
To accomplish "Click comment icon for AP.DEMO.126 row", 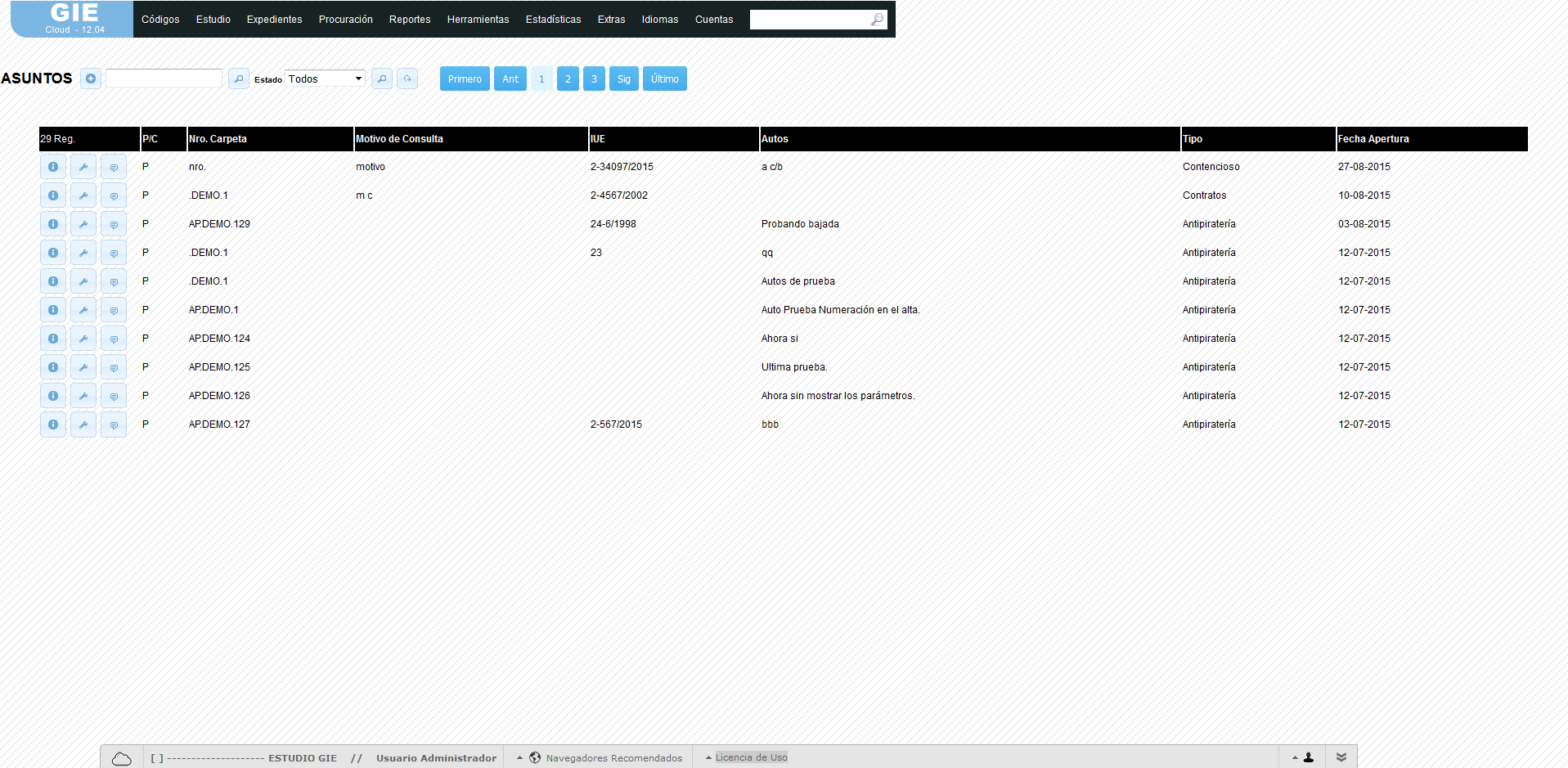I will [114, 396].
